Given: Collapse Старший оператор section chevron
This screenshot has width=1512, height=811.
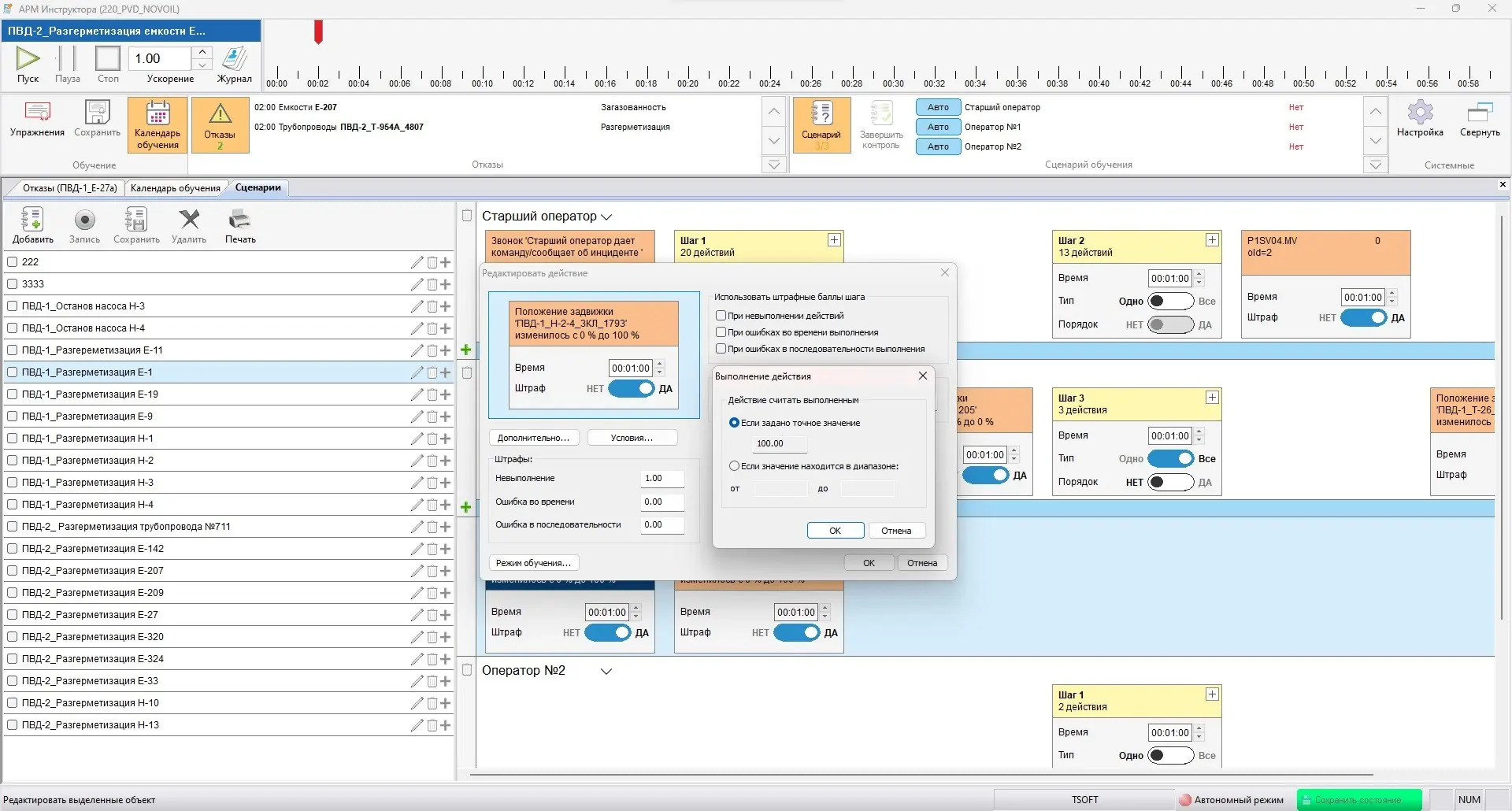Looking at the screenshot, I should 606,217.
